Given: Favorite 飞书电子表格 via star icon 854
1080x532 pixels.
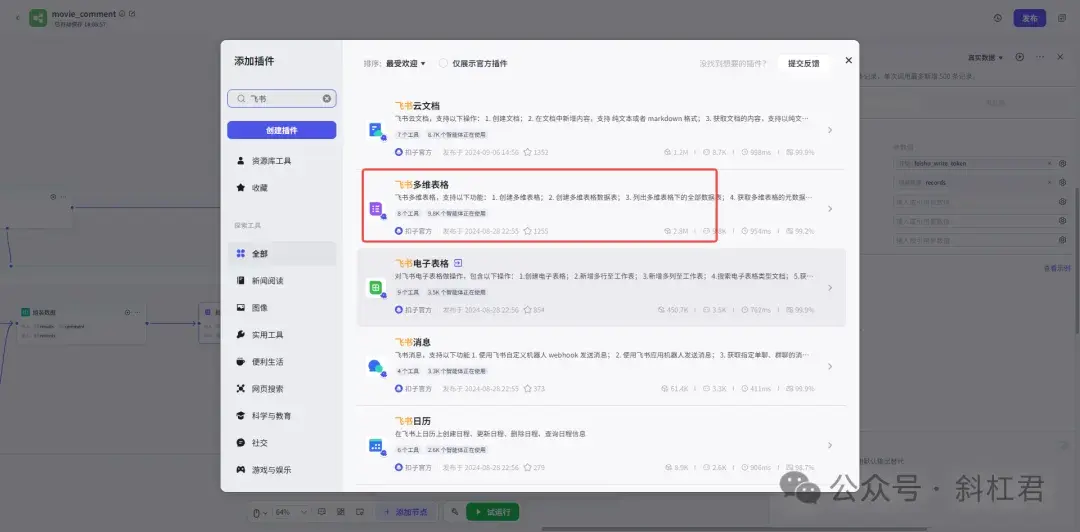Looking at the screenshot, I should [x=528, y=309].
